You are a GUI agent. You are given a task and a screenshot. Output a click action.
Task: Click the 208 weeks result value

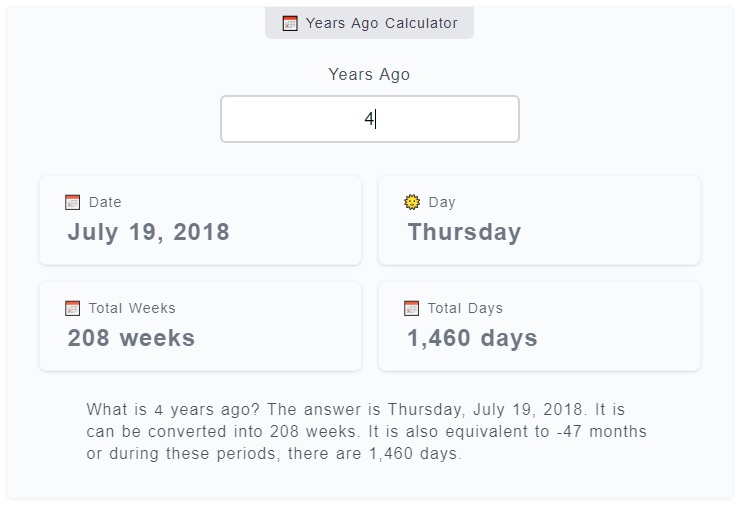[x=131, y=338]
